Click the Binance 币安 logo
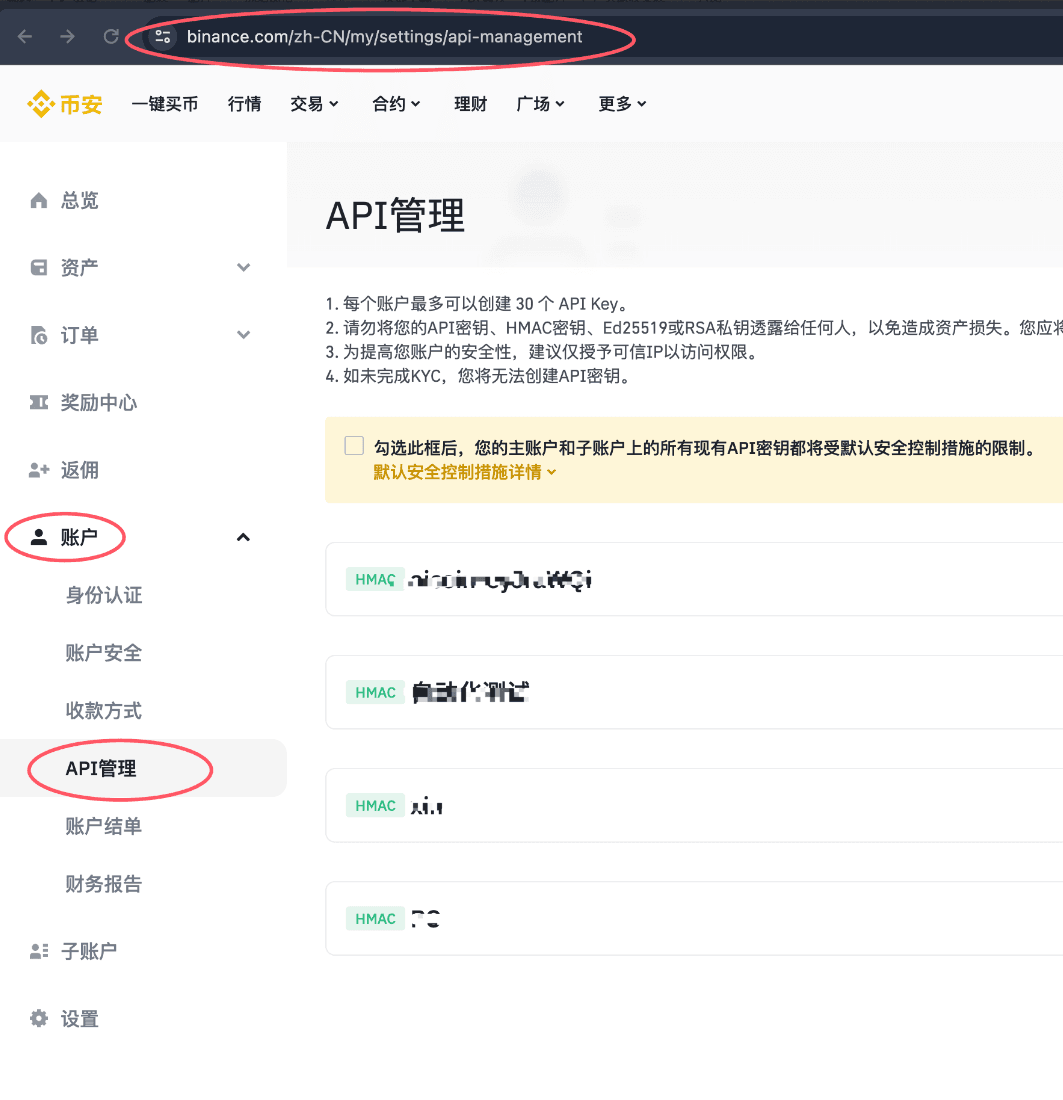The height and width of the screenshot is (1100, 1063). 65,104
